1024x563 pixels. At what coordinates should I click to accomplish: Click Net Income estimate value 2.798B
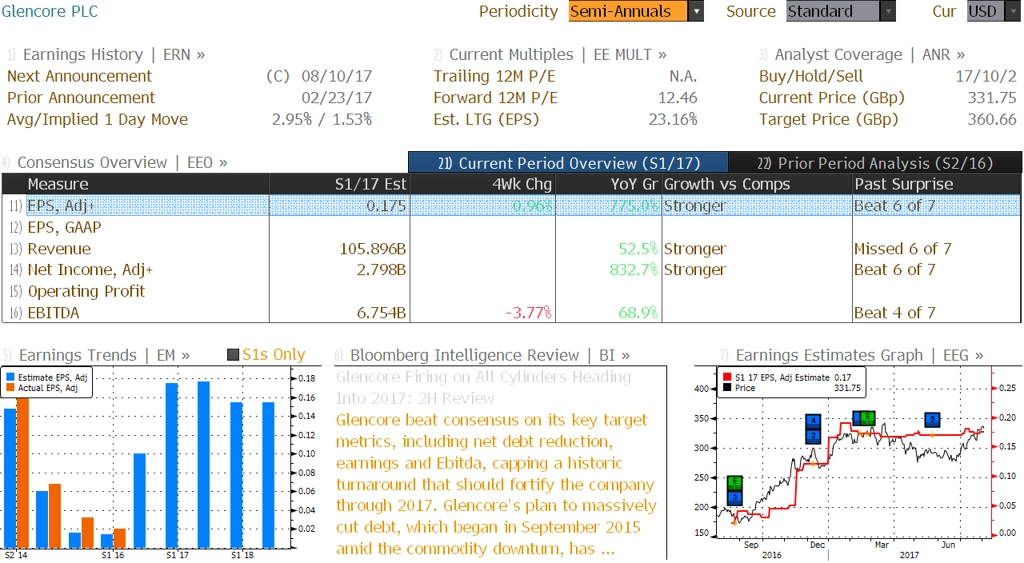coord(381,270)
